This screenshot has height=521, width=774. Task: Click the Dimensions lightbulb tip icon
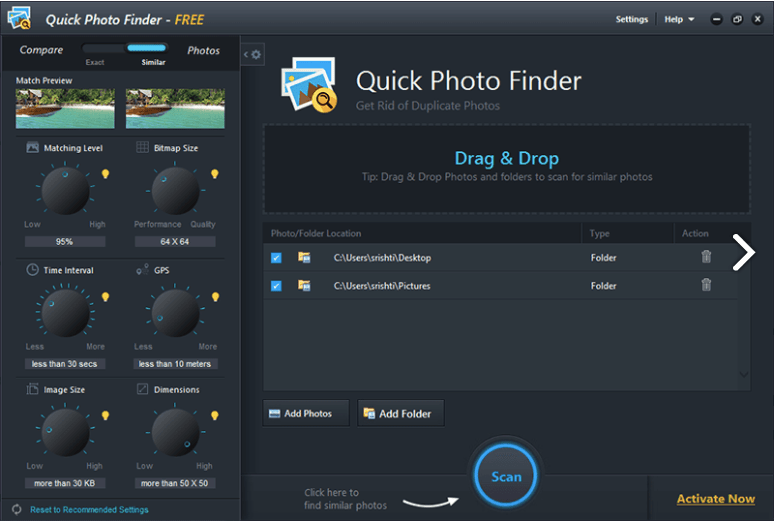coord(215,415)
